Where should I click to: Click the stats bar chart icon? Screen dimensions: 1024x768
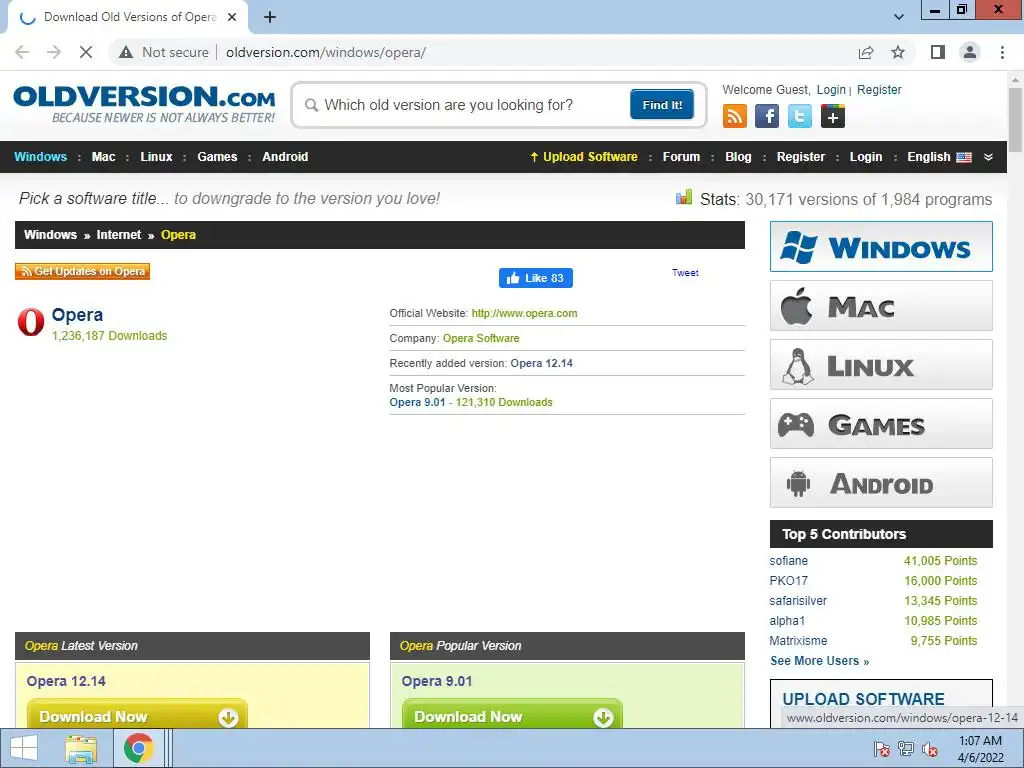point(684,197)
